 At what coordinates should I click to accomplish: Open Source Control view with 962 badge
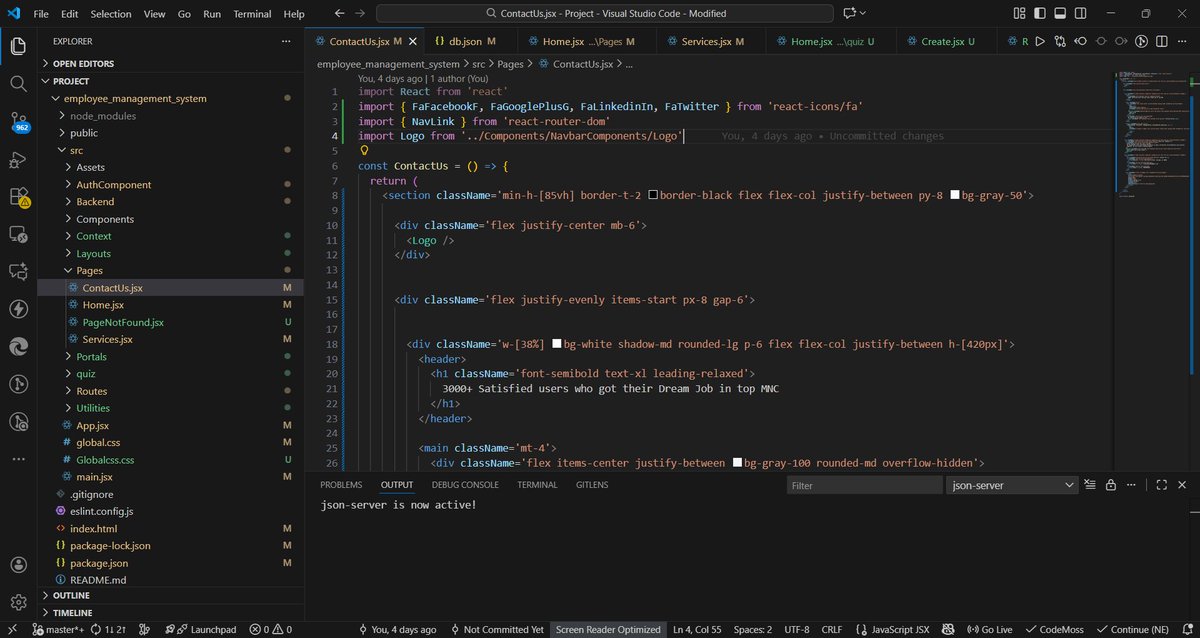pos(18,122)
